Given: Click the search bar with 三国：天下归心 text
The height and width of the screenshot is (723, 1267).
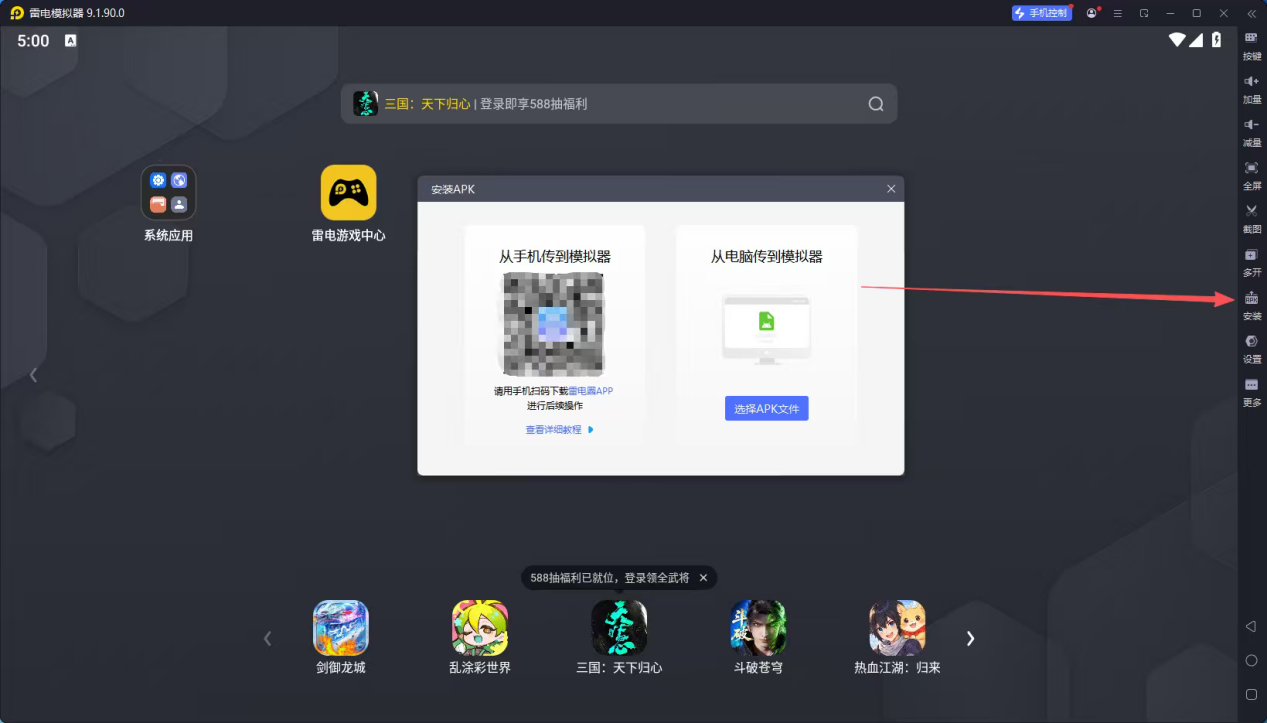Looking at the screenshot, I should [619, 104].
